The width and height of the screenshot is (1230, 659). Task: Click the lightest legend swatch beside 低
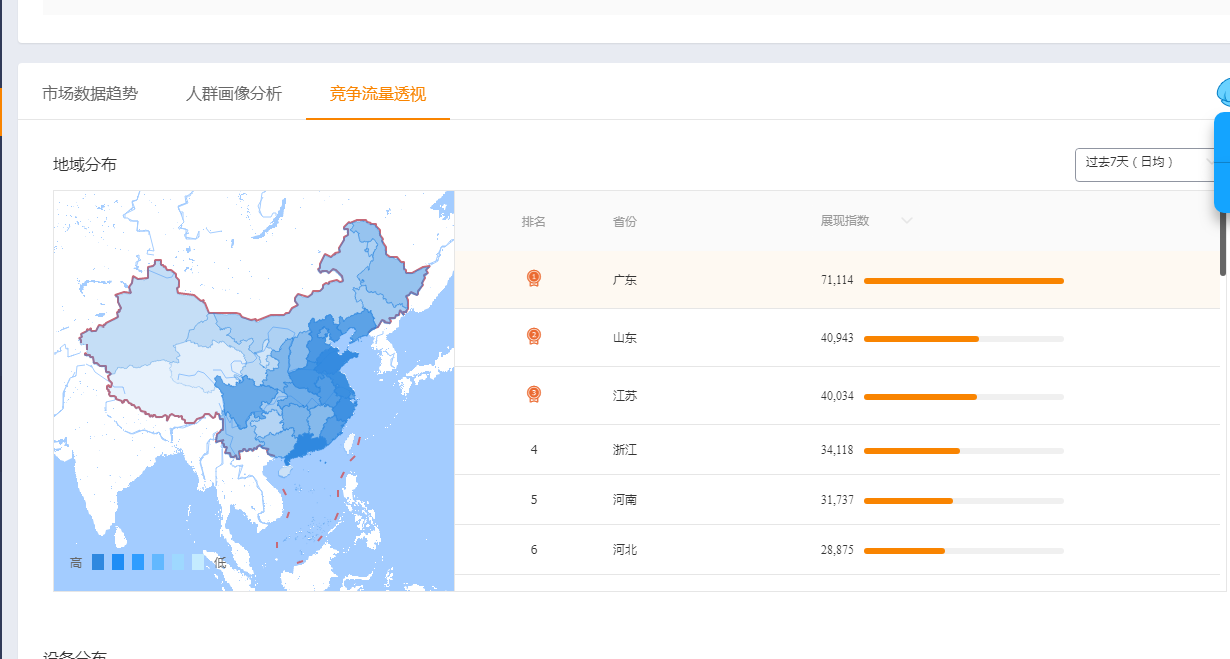(198, 562)
